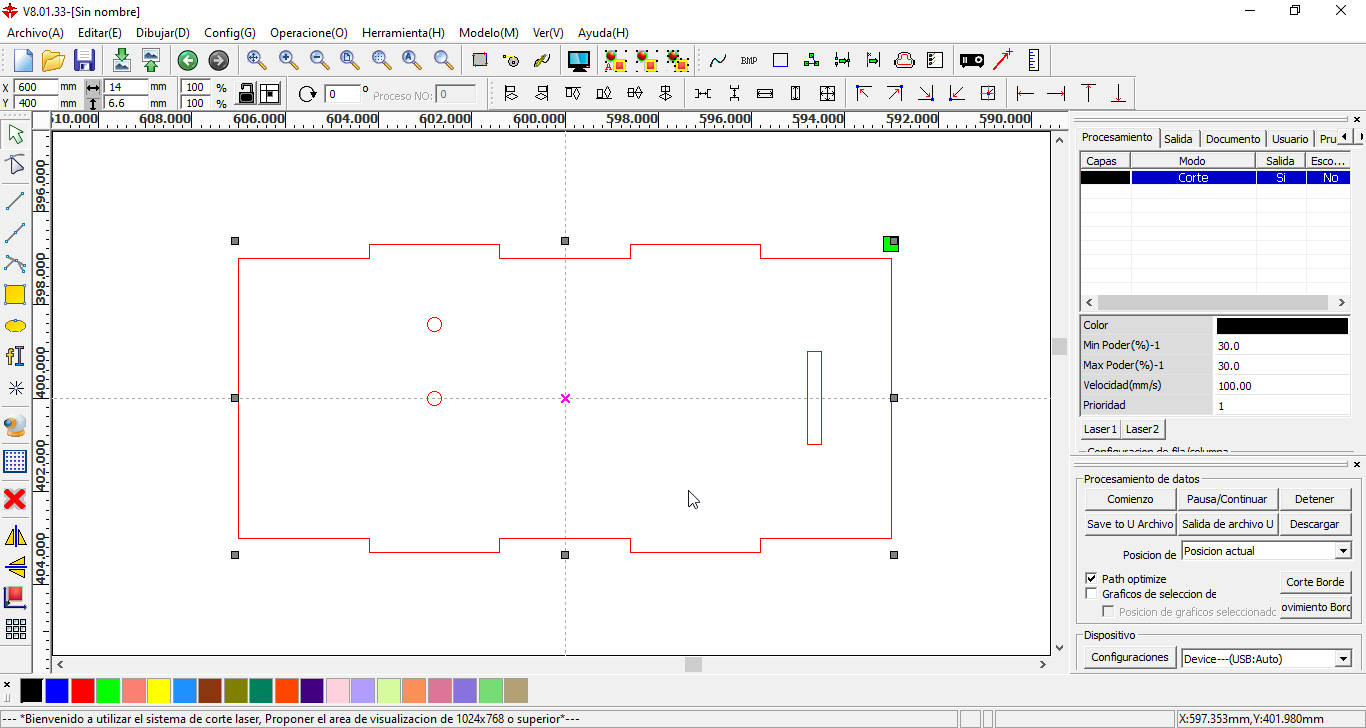Click the width input field showing 14

[126, 87]
